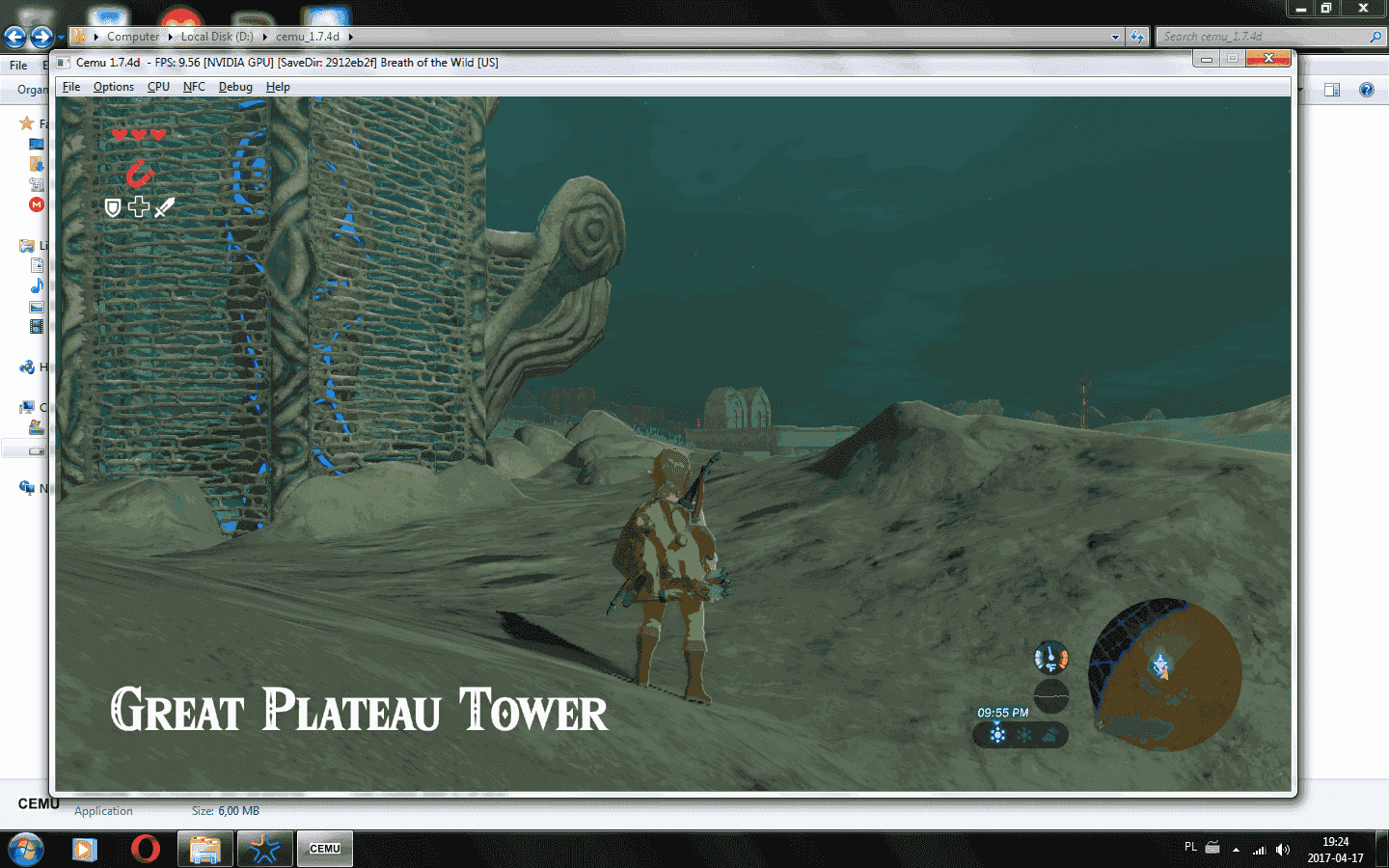
Task: Expand the arrow before Computer in address bar
Action: 96,37
